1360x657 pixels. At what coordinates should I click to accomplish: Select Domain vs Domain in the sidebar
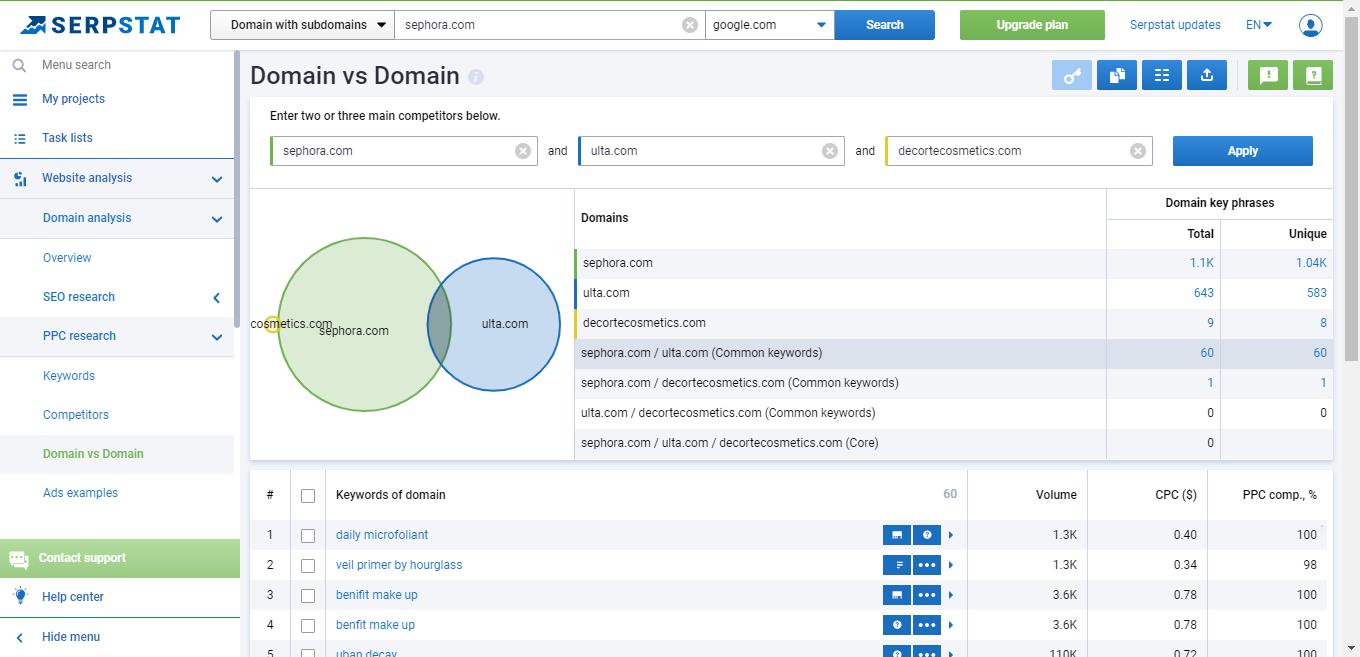click(93, 454)
